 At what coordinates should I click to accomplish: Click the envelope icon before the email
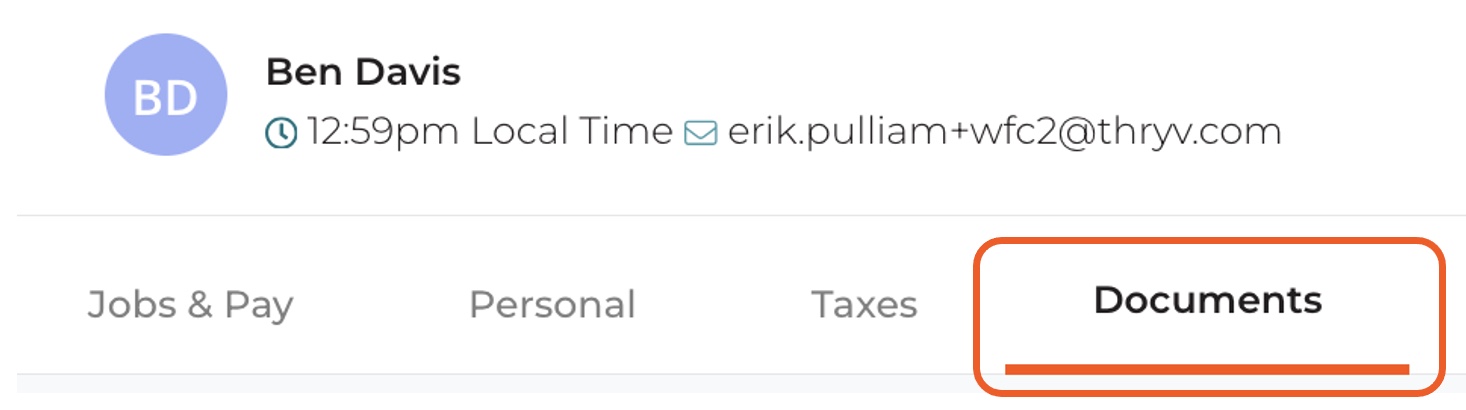tap(700, 133)
